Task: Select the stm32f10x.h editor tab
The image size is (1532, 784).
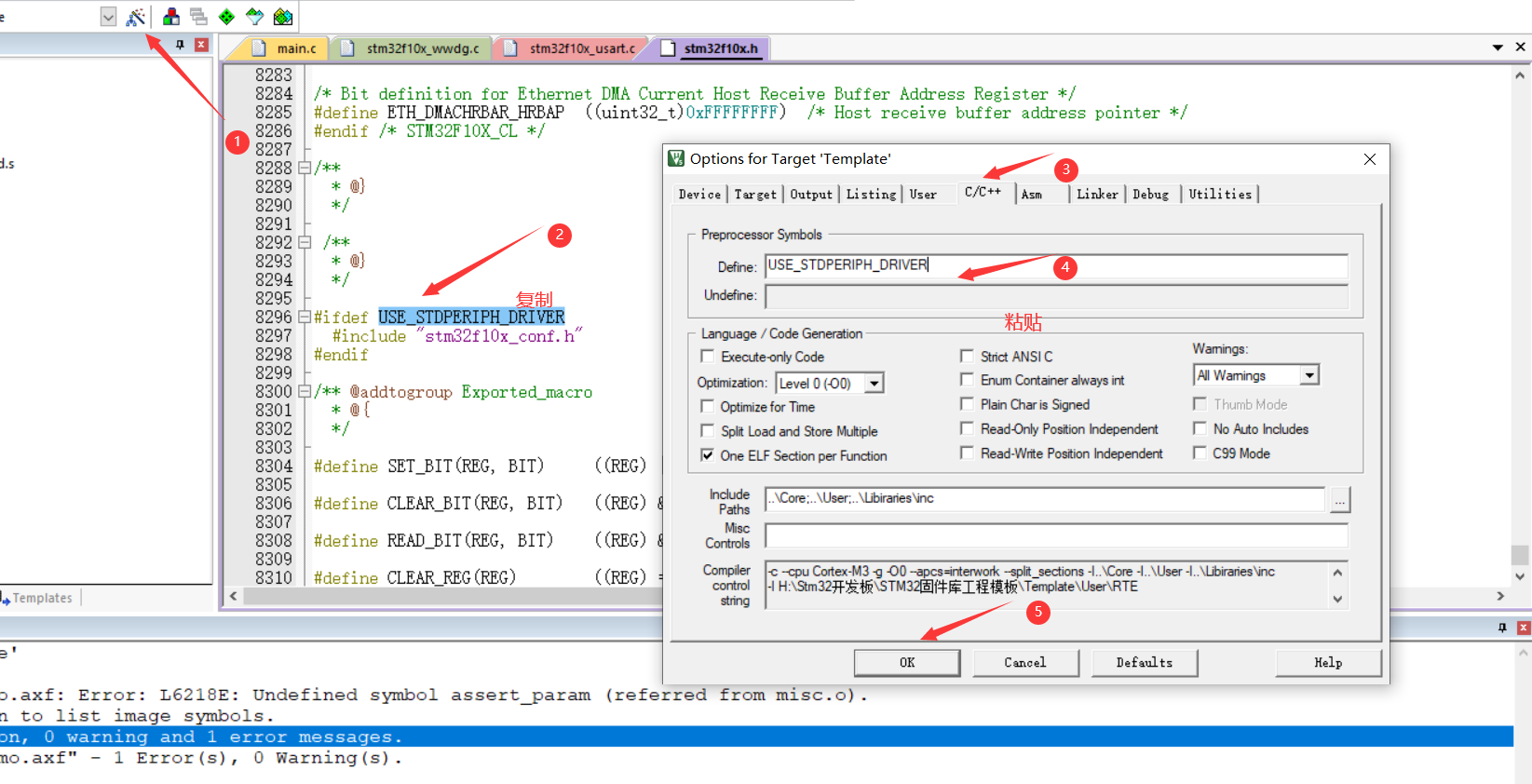Action: click(711, 48)
